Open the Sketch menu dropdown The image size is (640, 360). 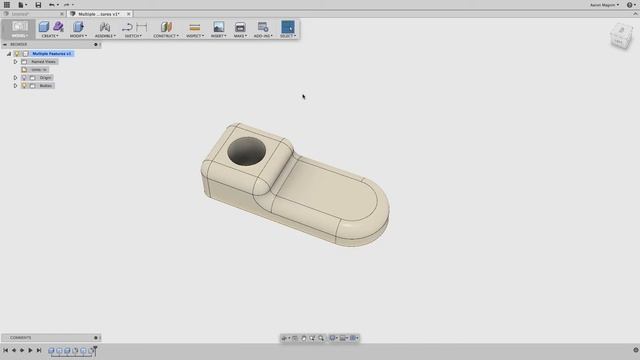(x=133, y=36)
